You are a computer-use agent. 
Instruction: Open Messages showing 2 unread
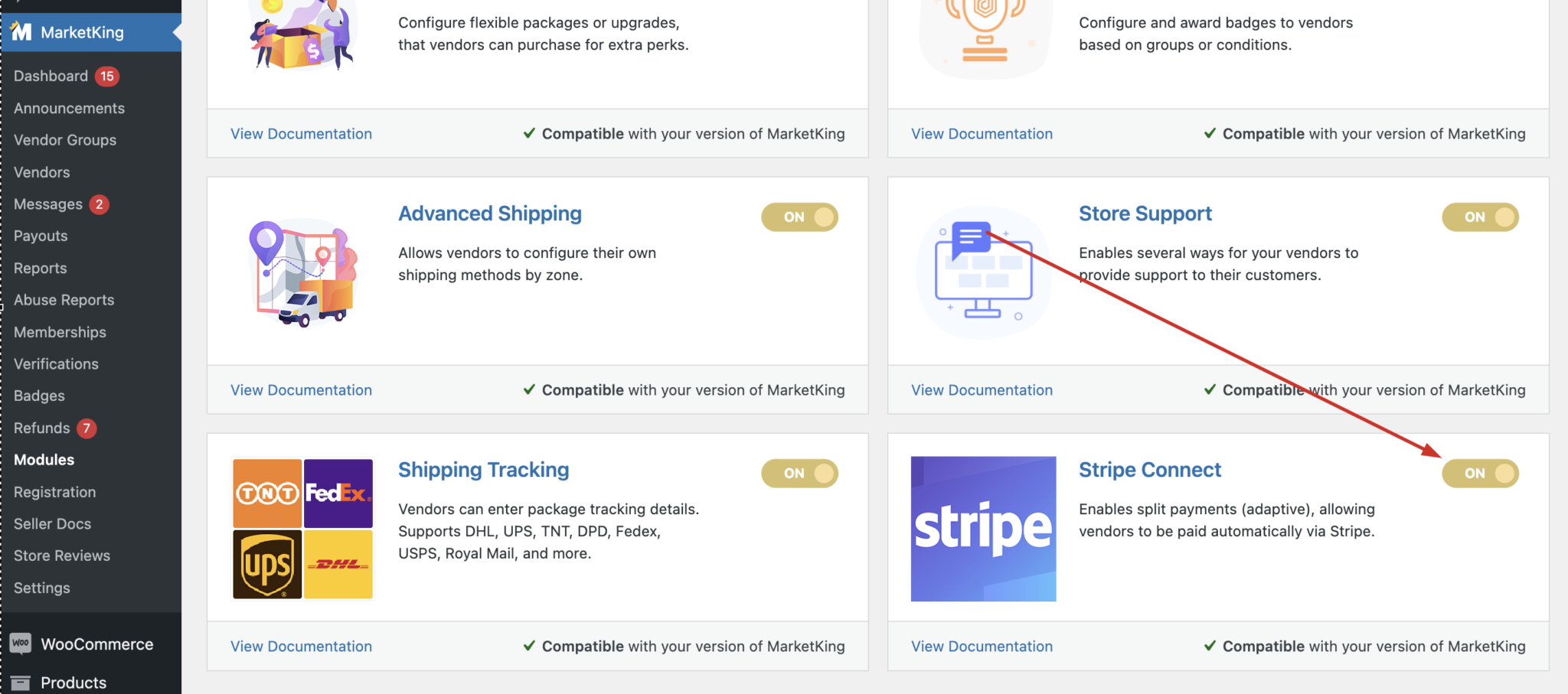(47, 204)
